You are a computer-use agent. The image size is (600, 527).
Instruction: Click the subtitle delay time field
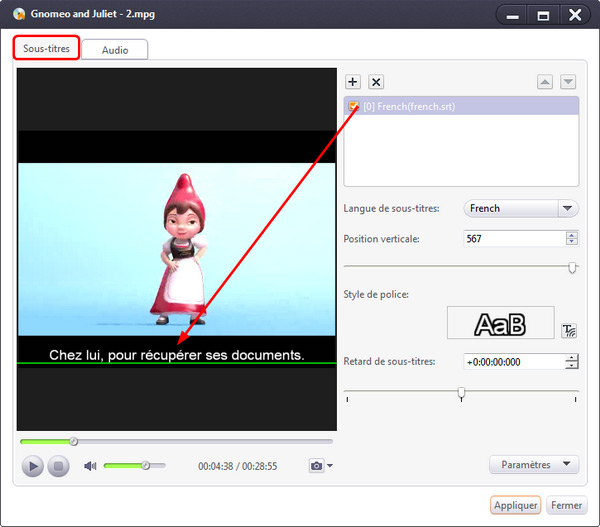(x=514, y=362)
